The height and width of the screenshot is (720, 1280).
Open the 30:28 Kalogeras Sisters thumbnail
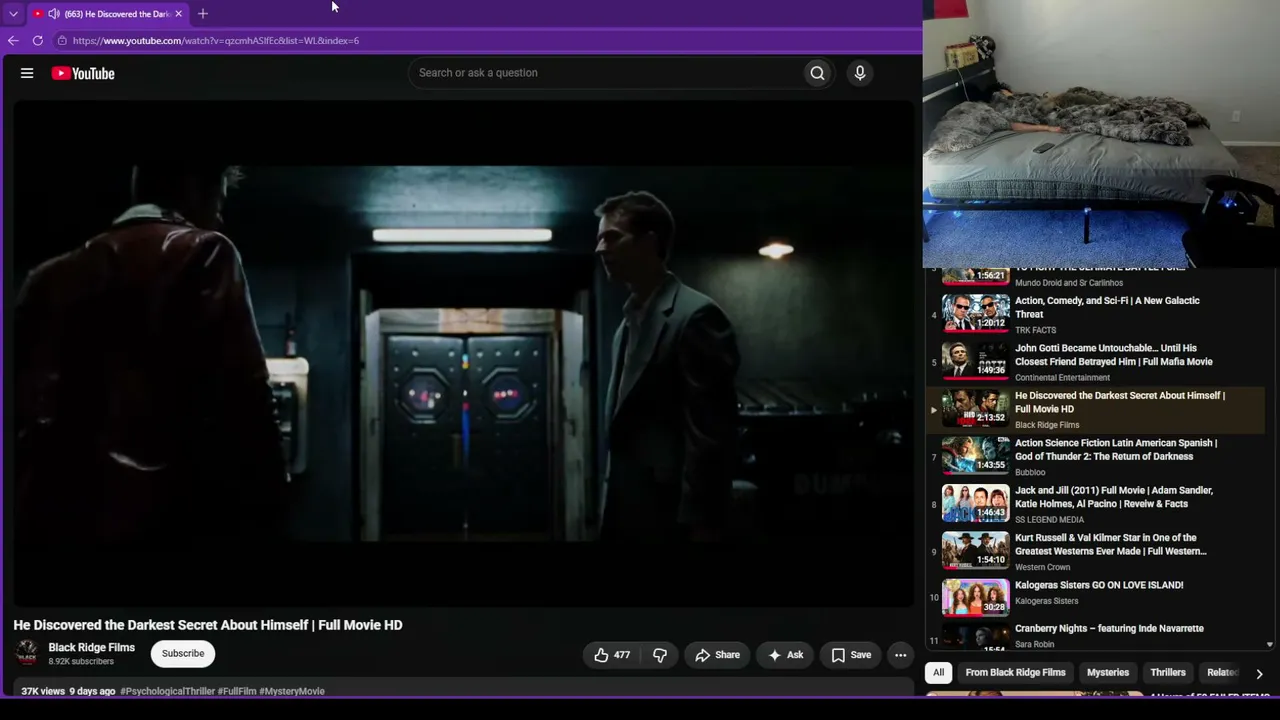(976, 597)
